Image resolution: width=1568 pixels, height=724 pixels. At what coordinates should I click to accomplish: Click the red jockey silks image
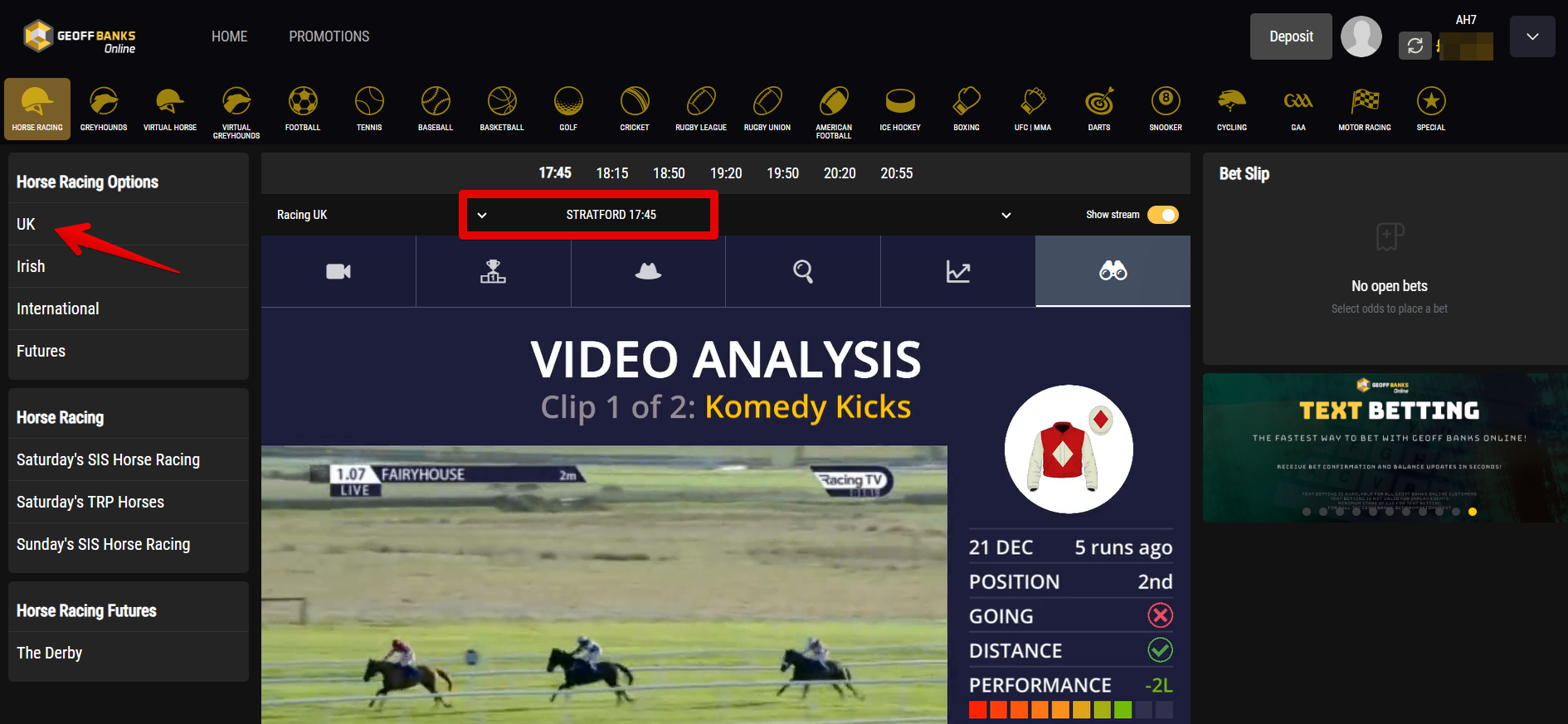point(1069,449)
